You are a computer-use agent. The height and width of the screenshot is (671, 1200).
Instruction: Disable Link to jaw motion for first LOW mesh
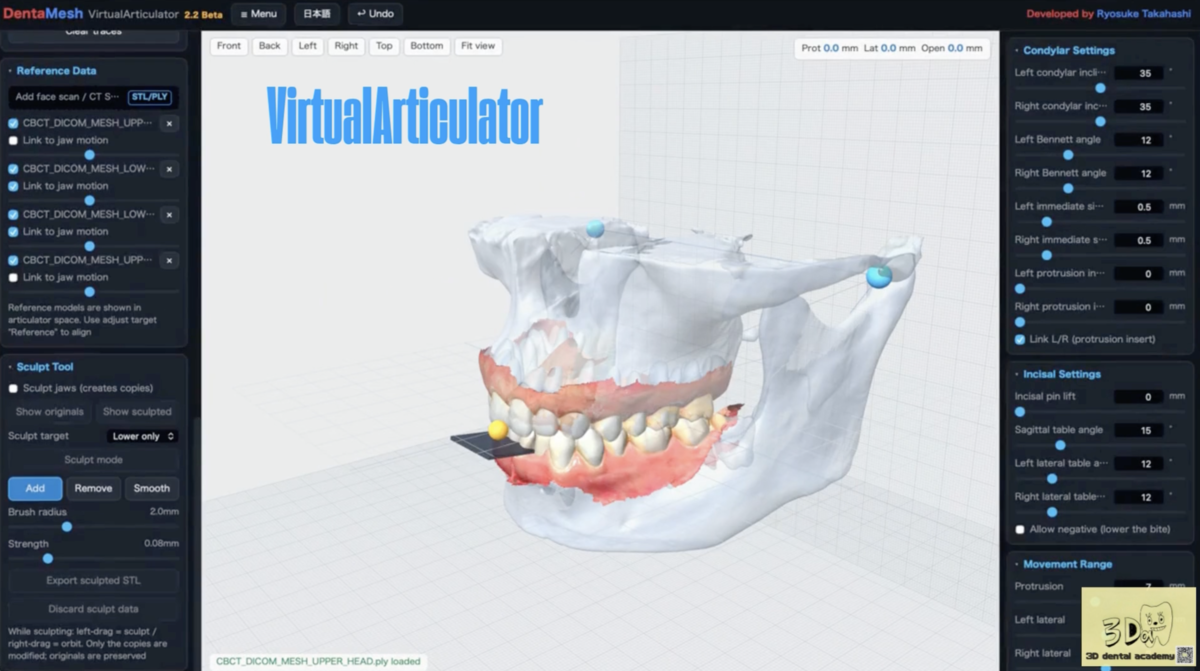coord(13,186)
